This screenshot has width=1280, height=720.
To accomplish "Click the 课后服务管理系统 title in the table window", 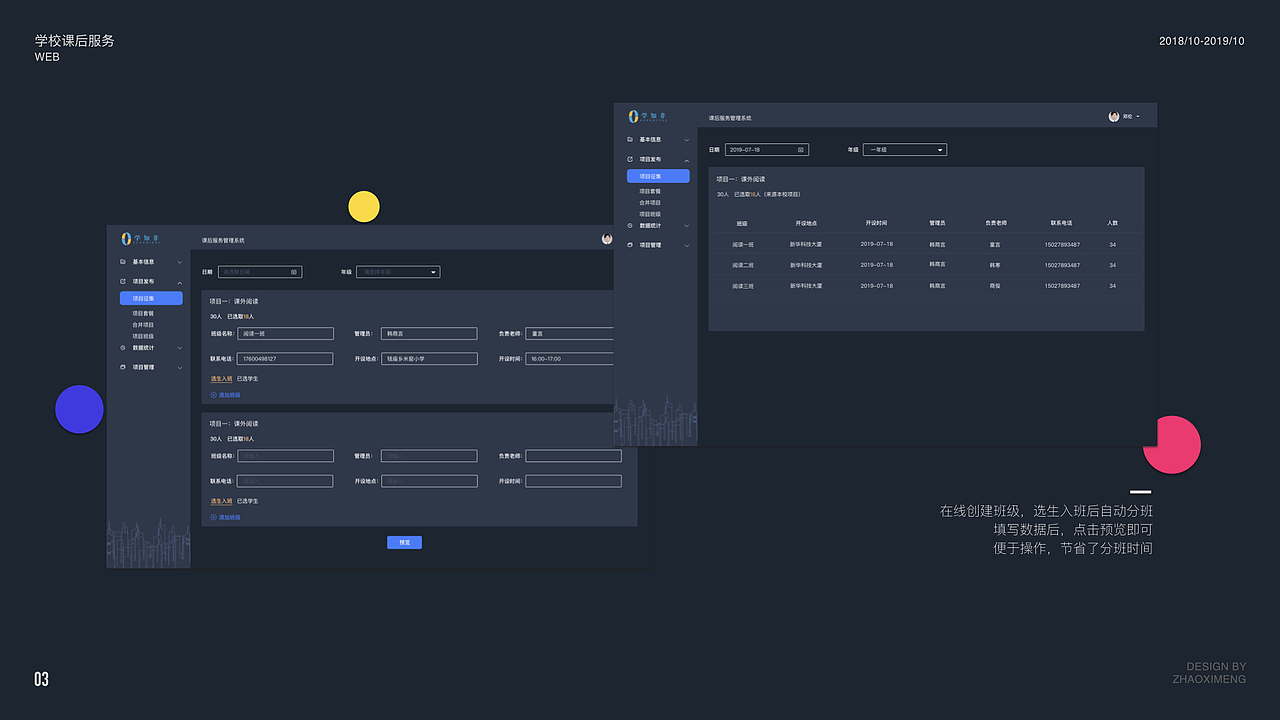I will click(x=730, y=118).
